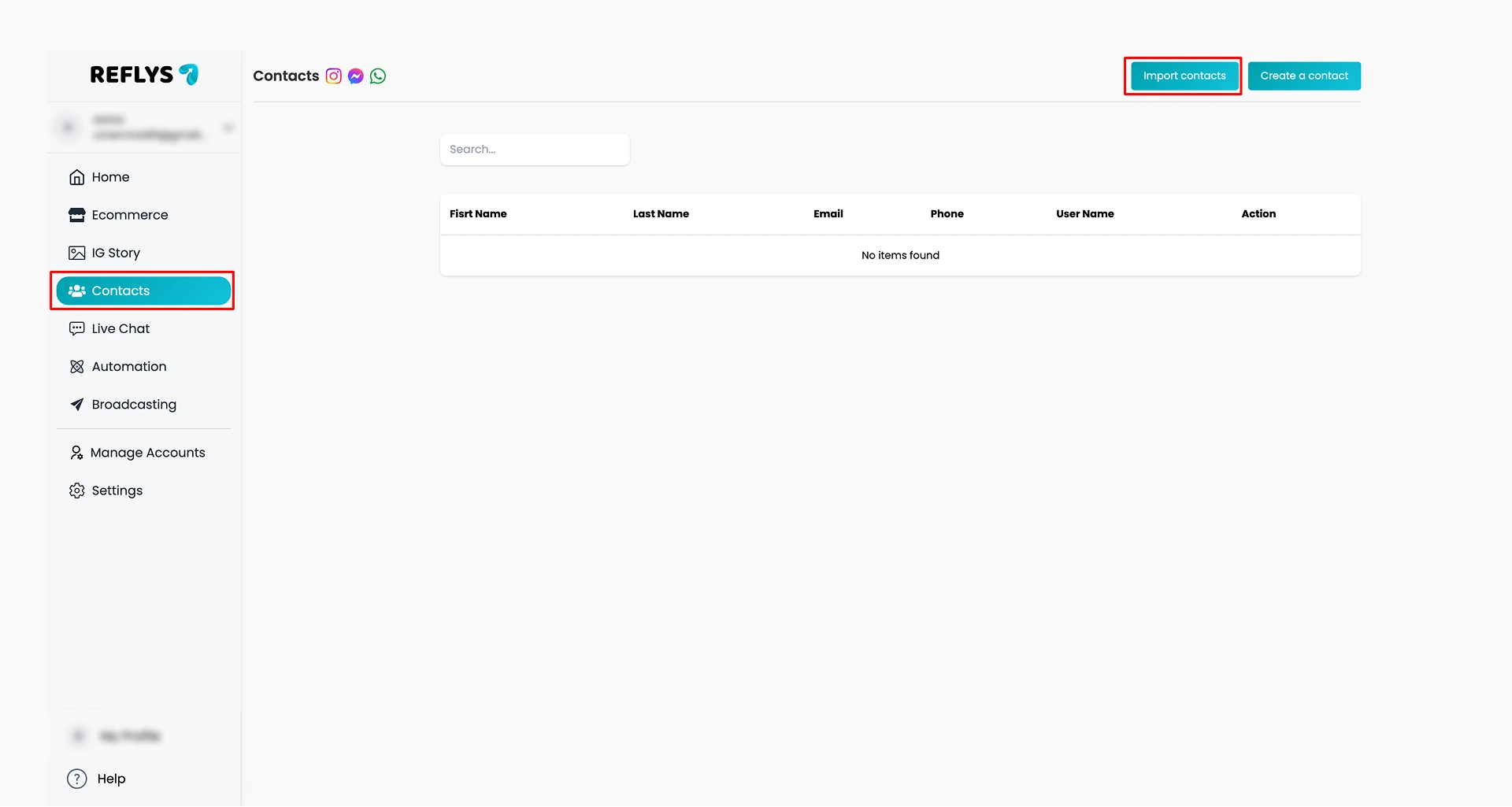Open Help at sidebar bottom
Viewport: 1512px width, 807px height.
(97, 779)
